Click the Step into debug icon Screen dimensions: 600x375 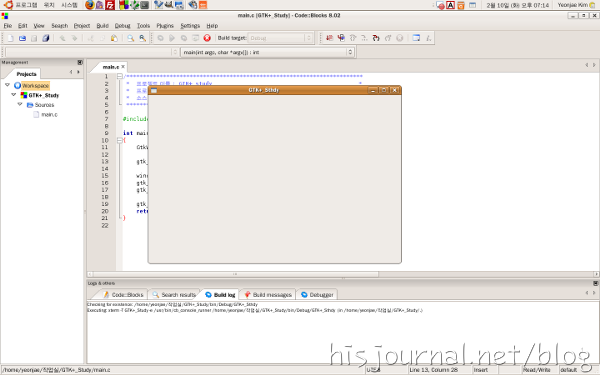(x=376, y=38)
